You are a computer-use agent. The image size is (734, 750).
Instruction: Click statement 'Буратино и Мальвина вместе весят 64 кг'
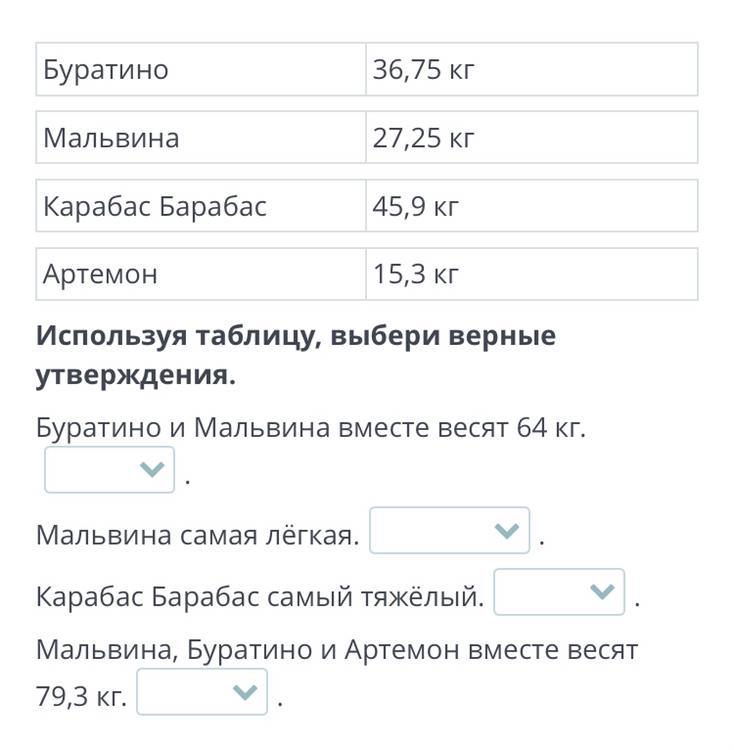pos(310,428)
